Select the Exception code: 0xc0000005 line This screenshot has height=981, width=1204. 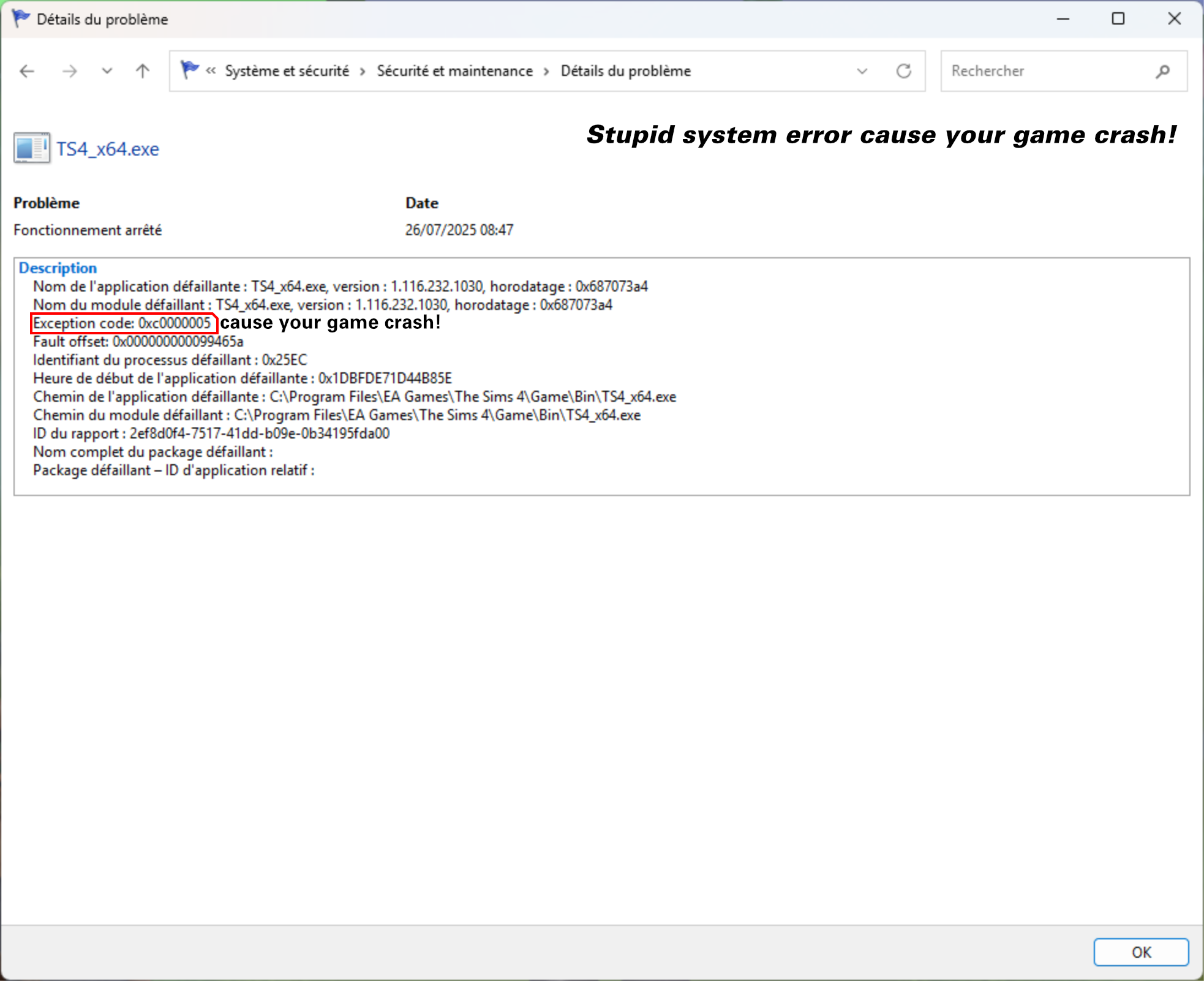[x=122, y=323]
